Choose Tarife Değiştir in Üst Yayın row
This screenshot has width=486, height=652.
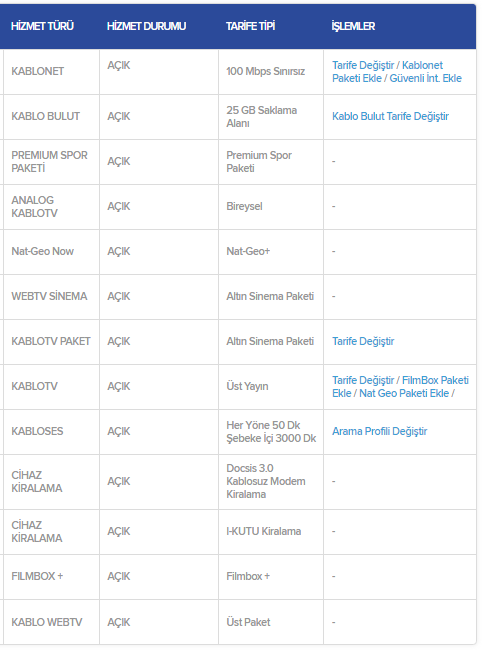point(363,380)
